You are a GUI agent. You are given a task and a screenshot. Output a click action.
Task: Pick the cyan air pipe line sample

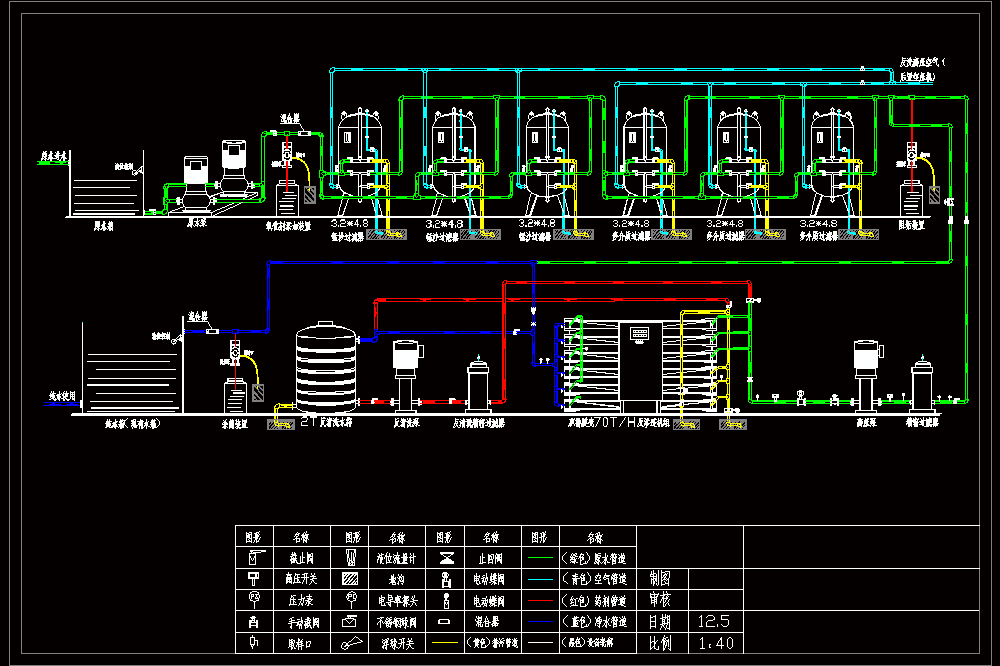click(x=540, y=579)
